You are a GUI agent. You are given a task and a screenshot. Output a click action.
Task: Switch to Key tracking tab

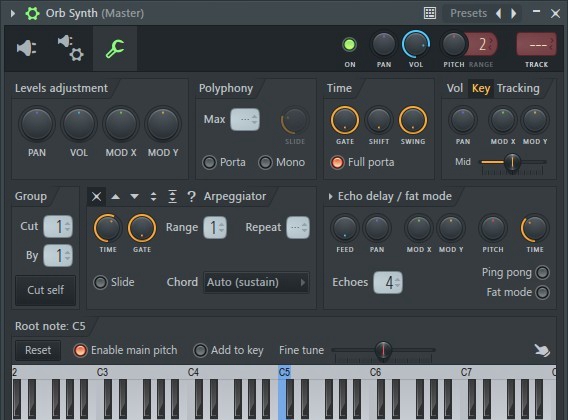tap(481, 88)
